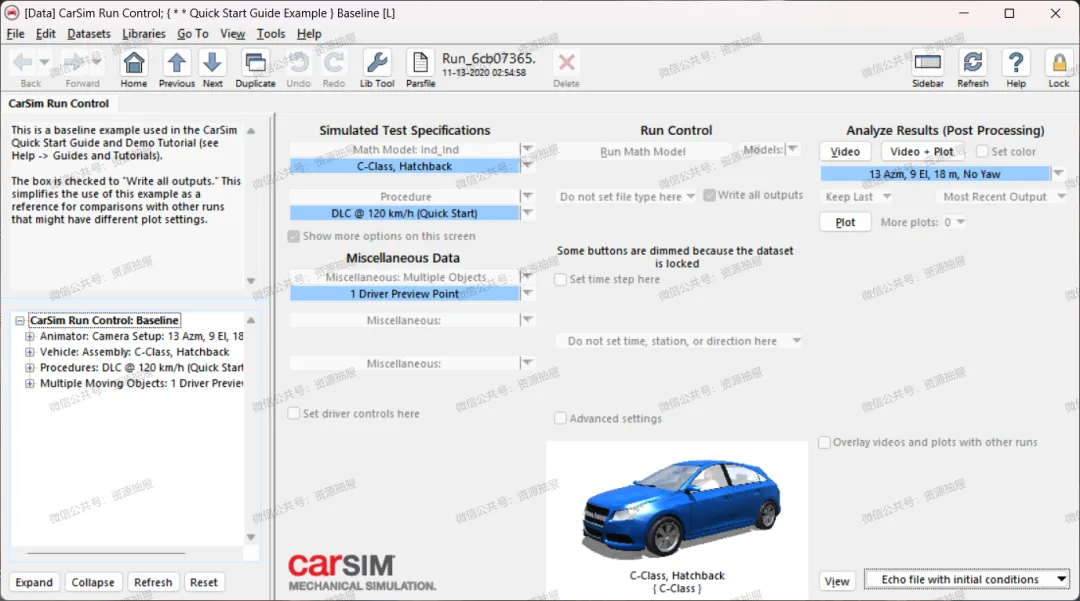Click the Forward arrow icon

pyautogui.click(x=75, y=63)
